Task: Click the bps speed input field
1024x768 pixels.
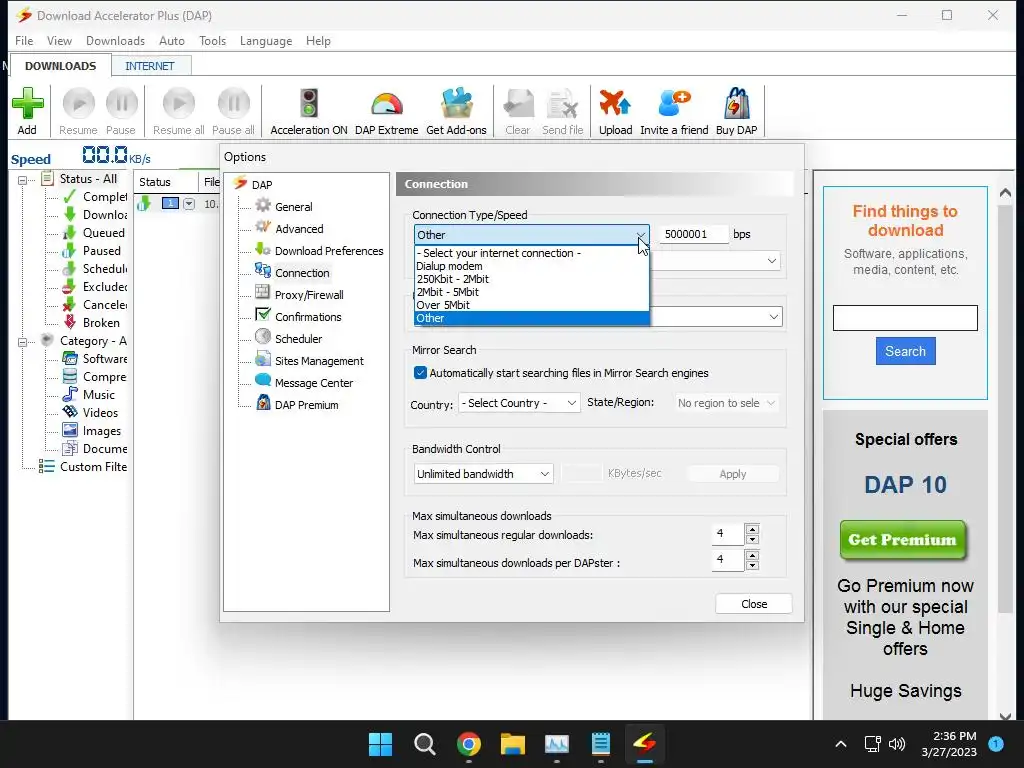Action: click(x=694, y=234)
